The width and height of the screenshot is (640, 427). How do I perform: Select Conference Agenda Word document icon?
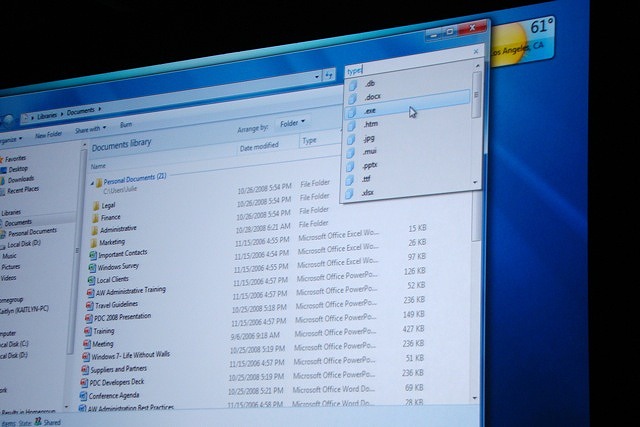pos(83,396)
